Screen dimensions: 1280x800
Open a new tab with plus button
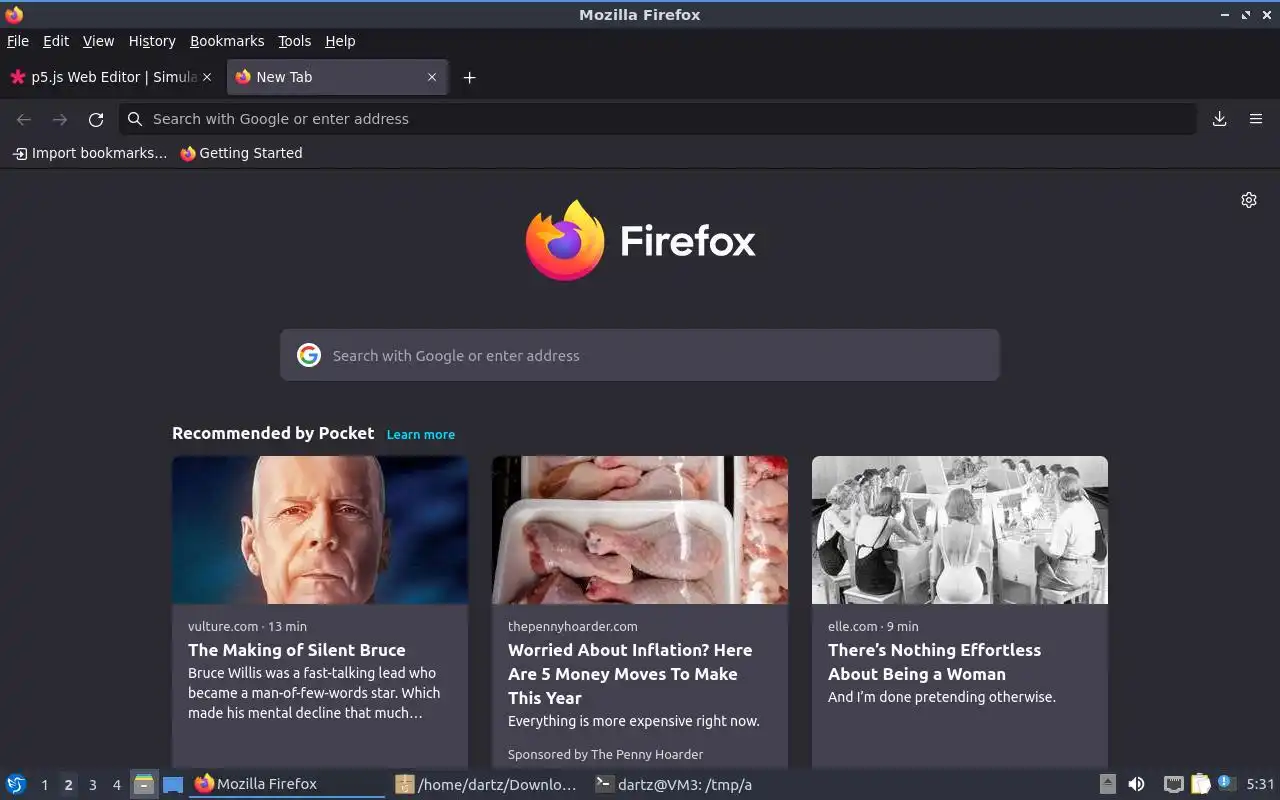tap(469, 77)
